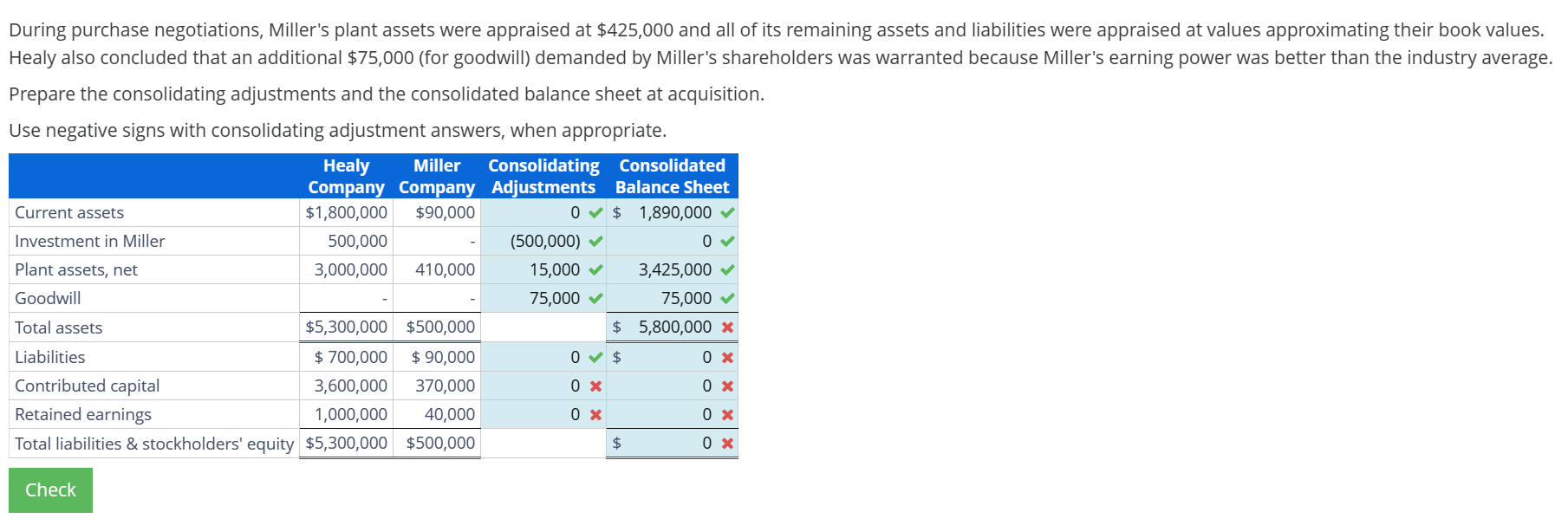Screen dimensions: 1568x525
Task: Click the red X beside Retained earnings adjustment
Action: click(x=594, y=414)
